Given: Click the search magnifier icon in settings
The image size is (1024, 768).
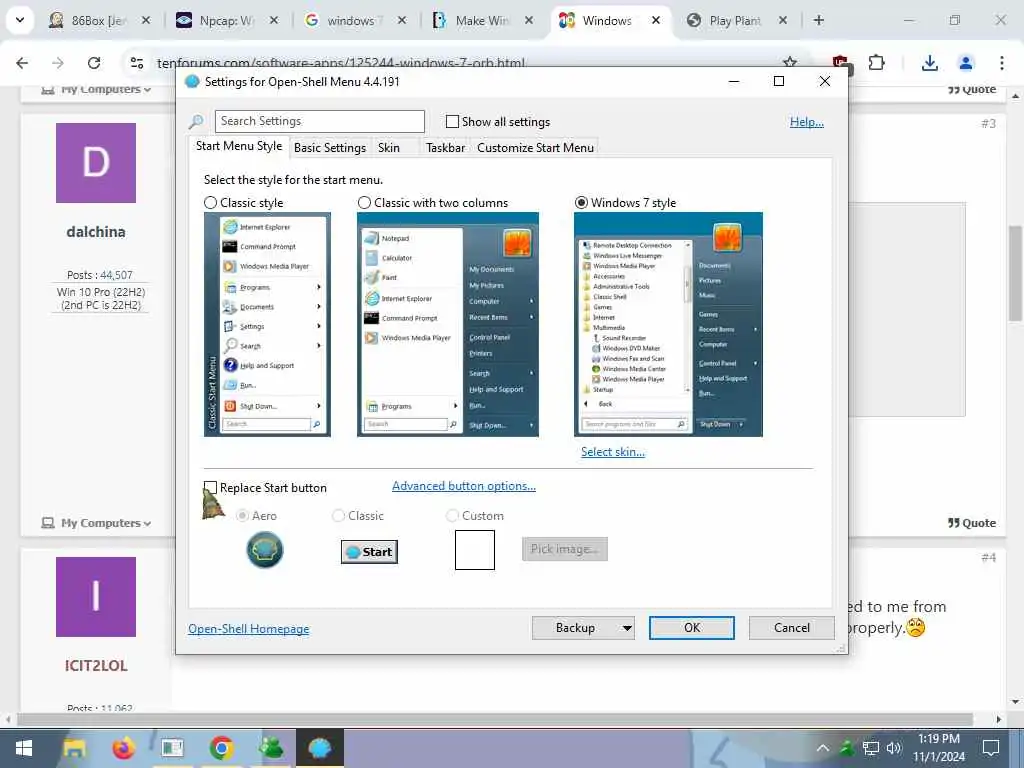Looking at the screenshot, I should click(196, 121).
